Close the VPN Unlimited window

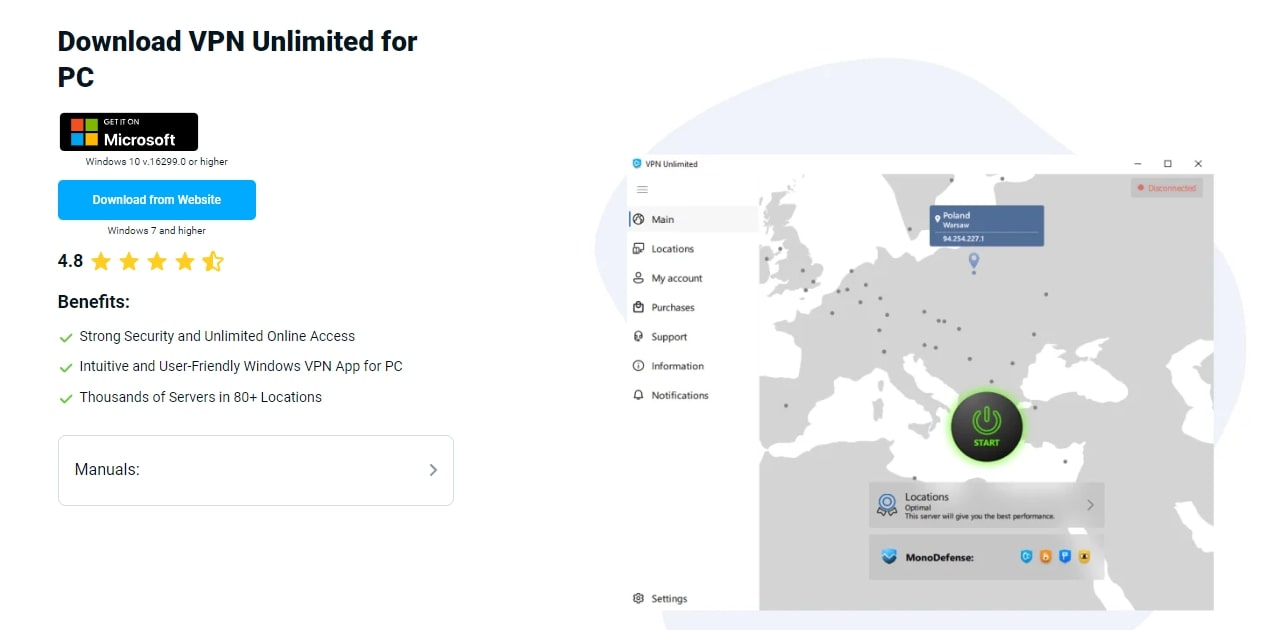click(x=1198, y=163)
